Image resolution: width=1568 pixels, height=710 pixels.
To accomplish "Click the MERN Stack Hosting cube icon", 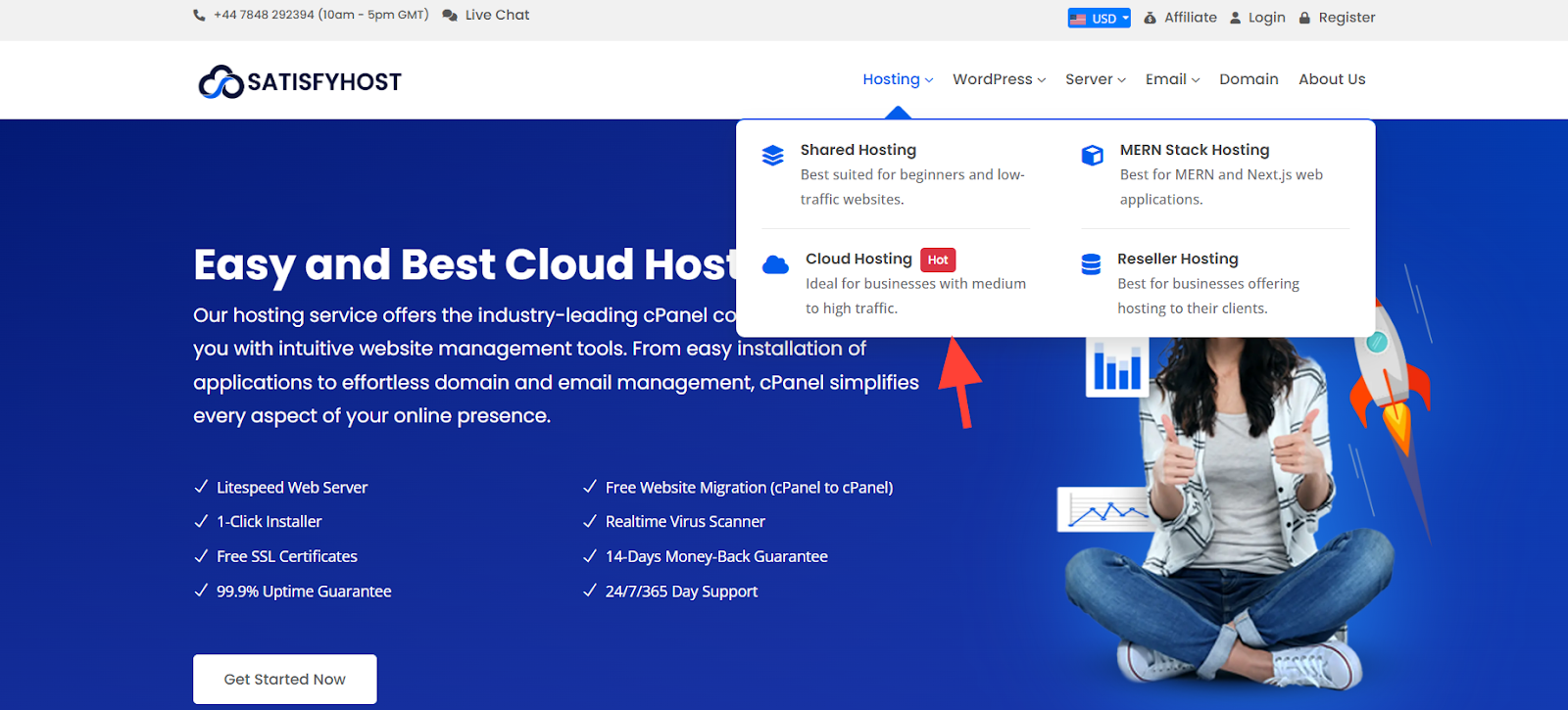I will (1093, 155).
